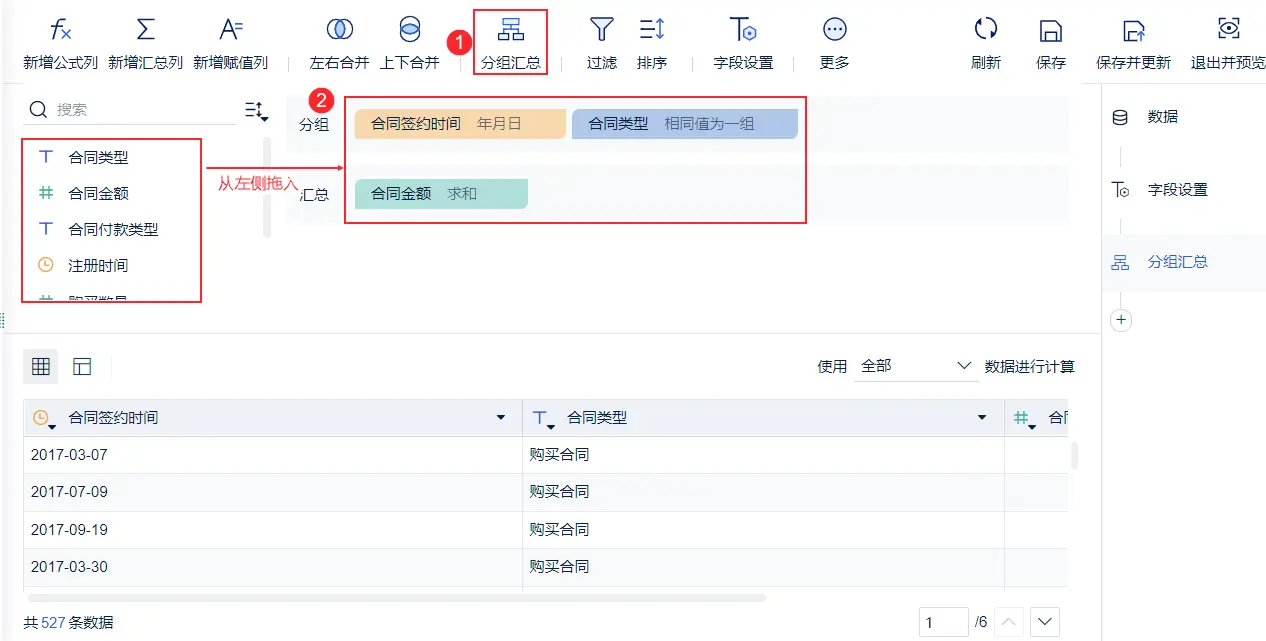This screenshot has width=1266, height=641.
Task: Open 合同签约时间 column type dropdown
Action: [x=43, y=419]
